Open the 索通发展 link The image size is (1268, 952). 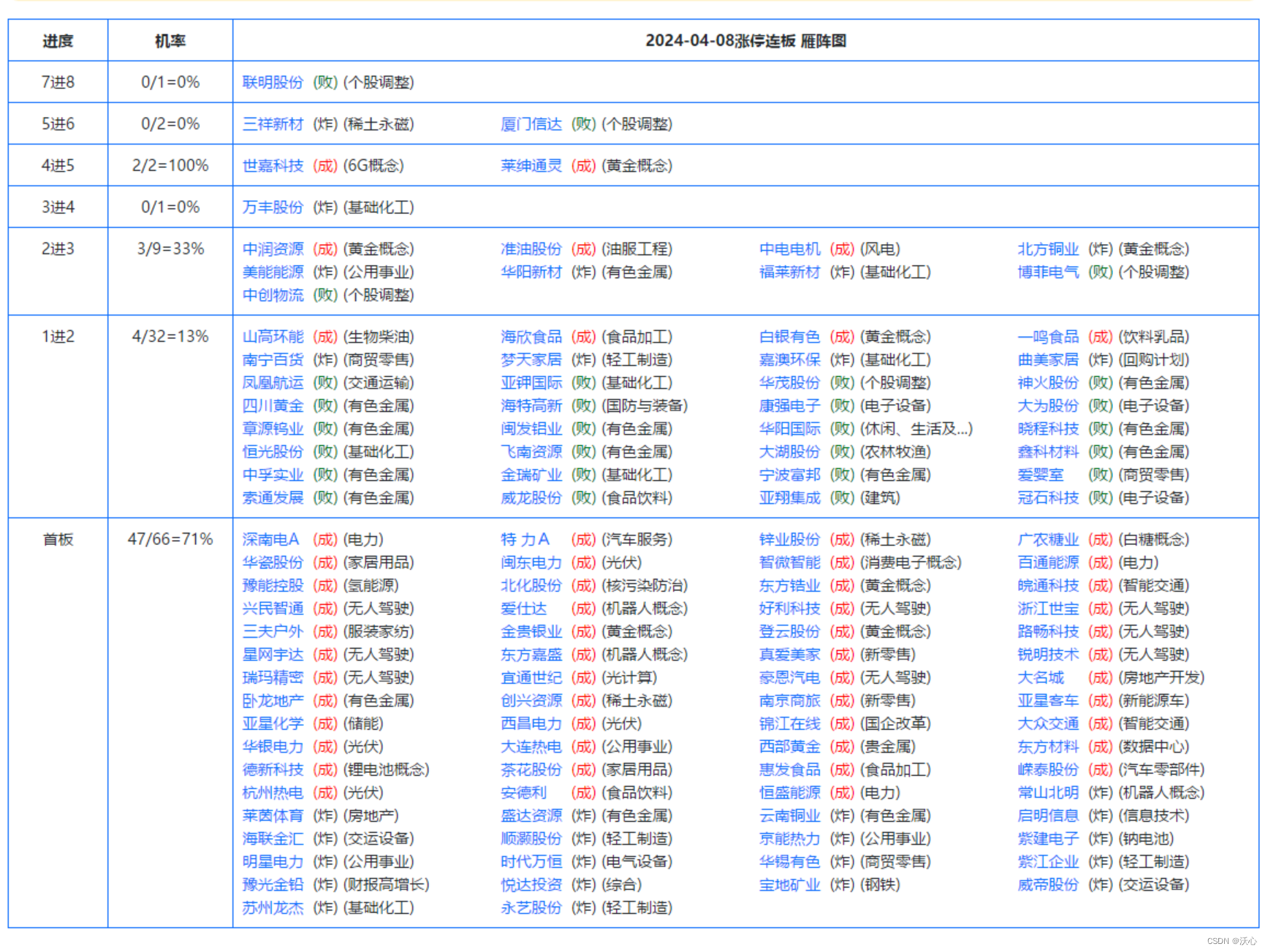coord(273,498)
